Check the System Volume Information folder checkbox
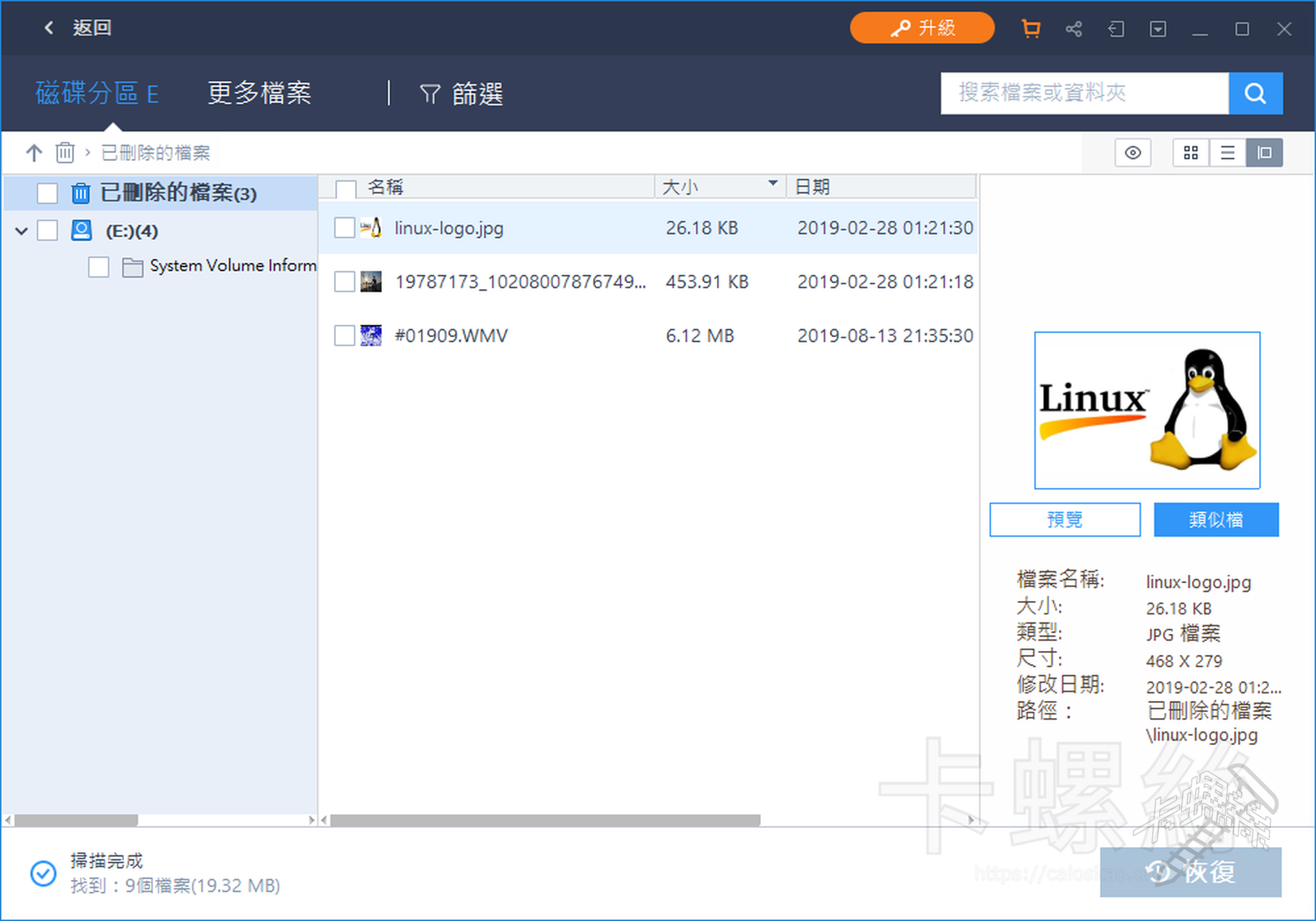This screenshot has height=921, width=1316. click(99, 267)
